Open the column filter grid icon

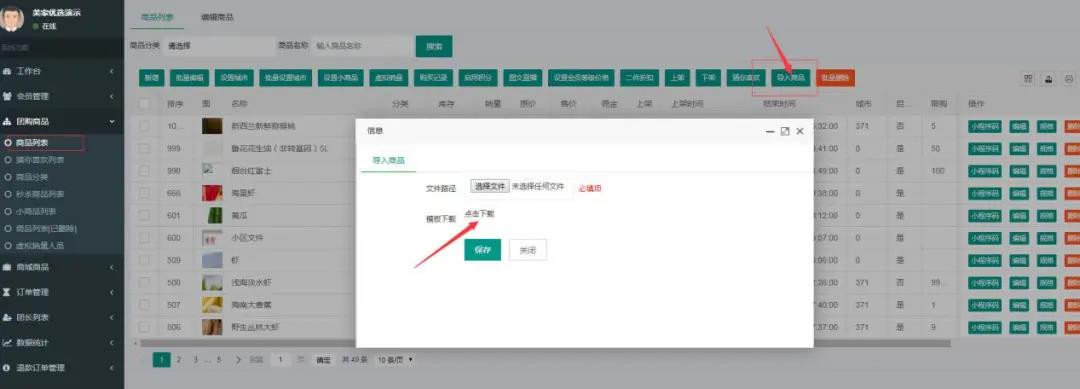[1028, 78]
